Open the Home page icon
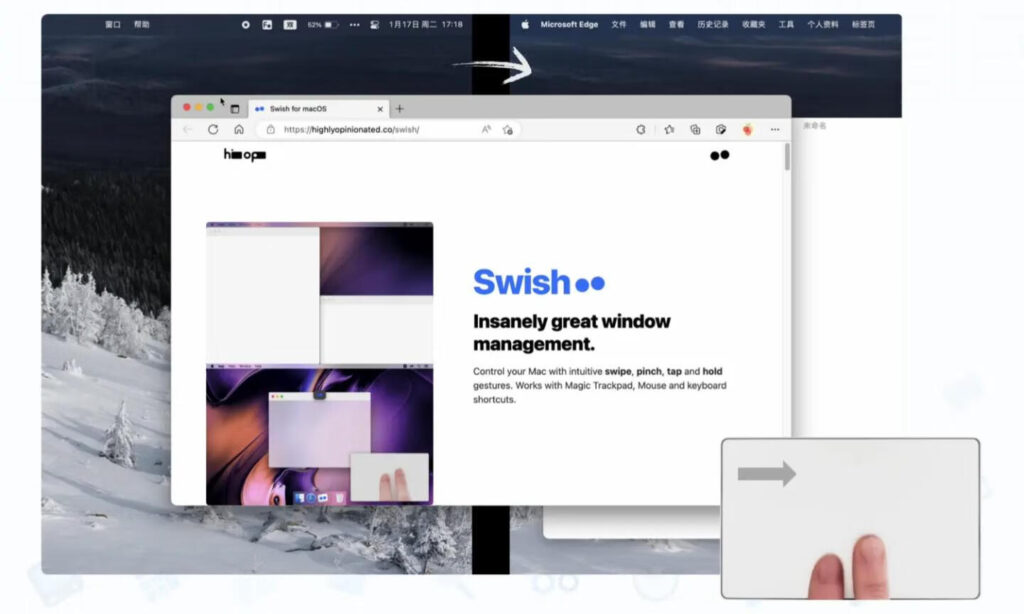The width and height of the screenshot is (1024, 614). pyautogui.click(x=237, y=130)
